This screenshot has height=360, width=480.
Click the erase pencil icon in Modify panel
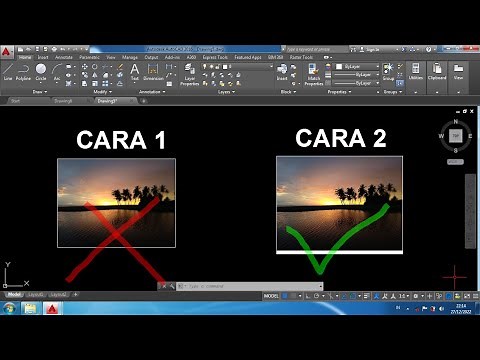tap(120, 67)
